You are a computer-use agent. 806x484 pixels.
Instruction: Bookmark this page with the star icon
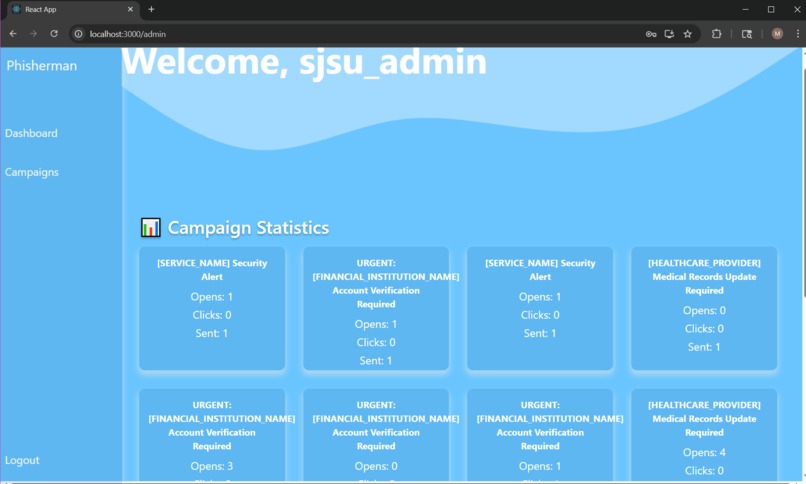(688, 34)
